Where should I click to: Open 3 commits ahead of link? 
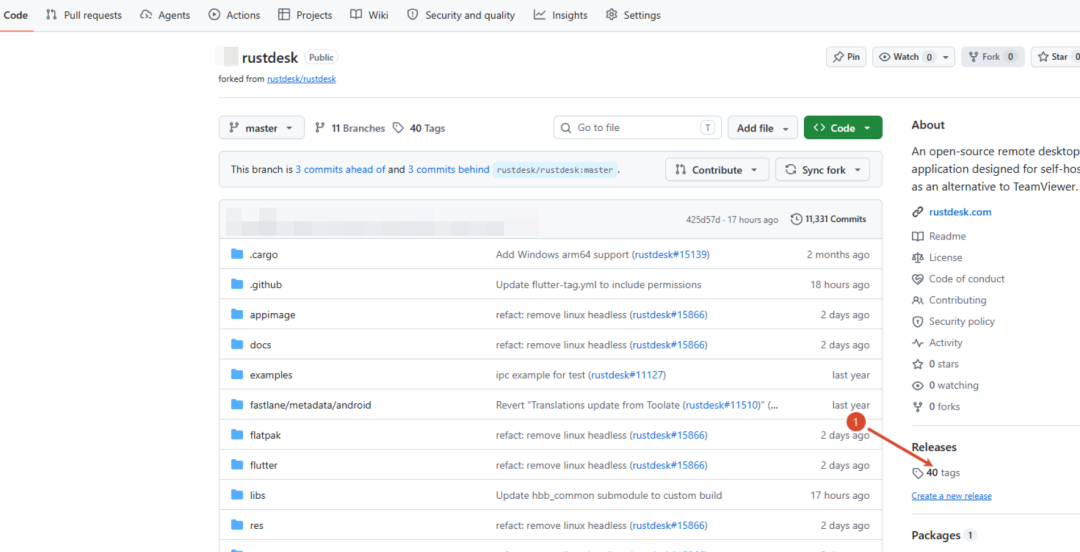(340, 170)
